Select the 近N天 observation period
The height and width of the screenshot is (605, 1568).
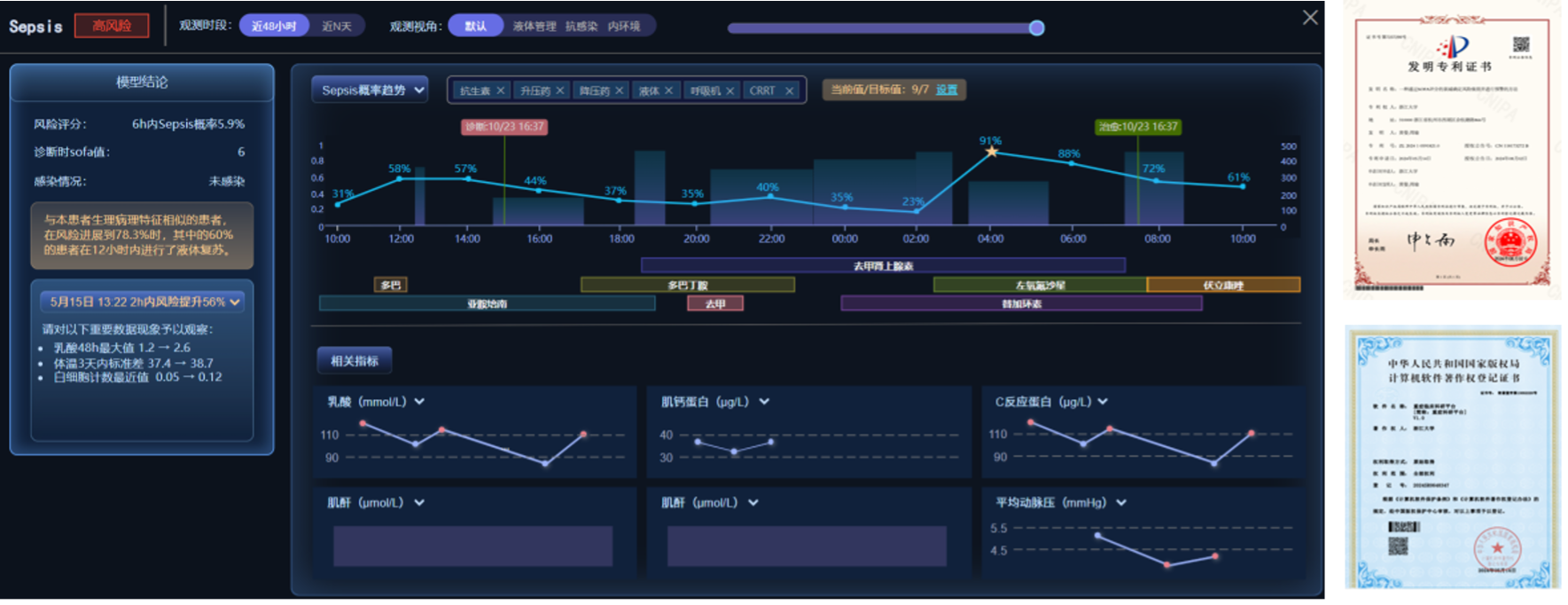(337, 26)
